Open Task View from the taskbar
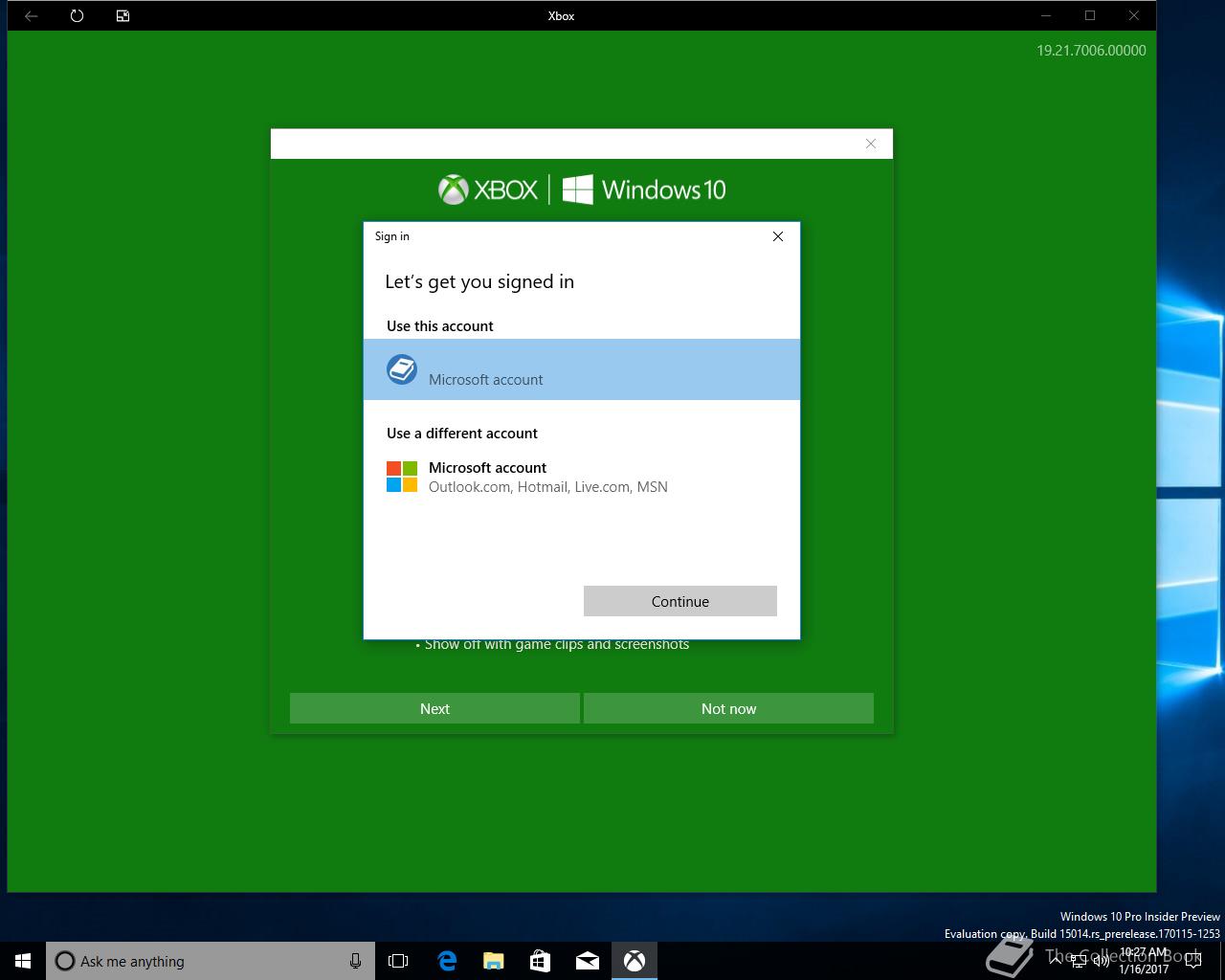The width and height of the screenshot is (1225, 980). coord(398,961)
